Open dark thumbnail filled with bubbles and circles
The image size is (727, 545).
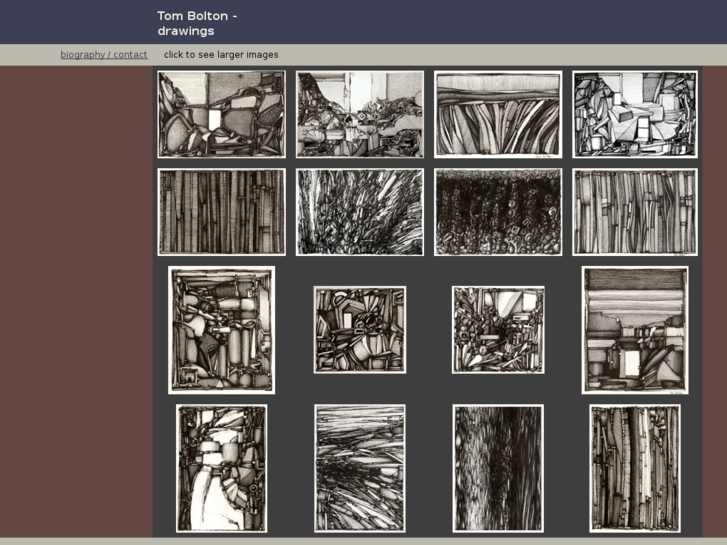coord(498,212)
